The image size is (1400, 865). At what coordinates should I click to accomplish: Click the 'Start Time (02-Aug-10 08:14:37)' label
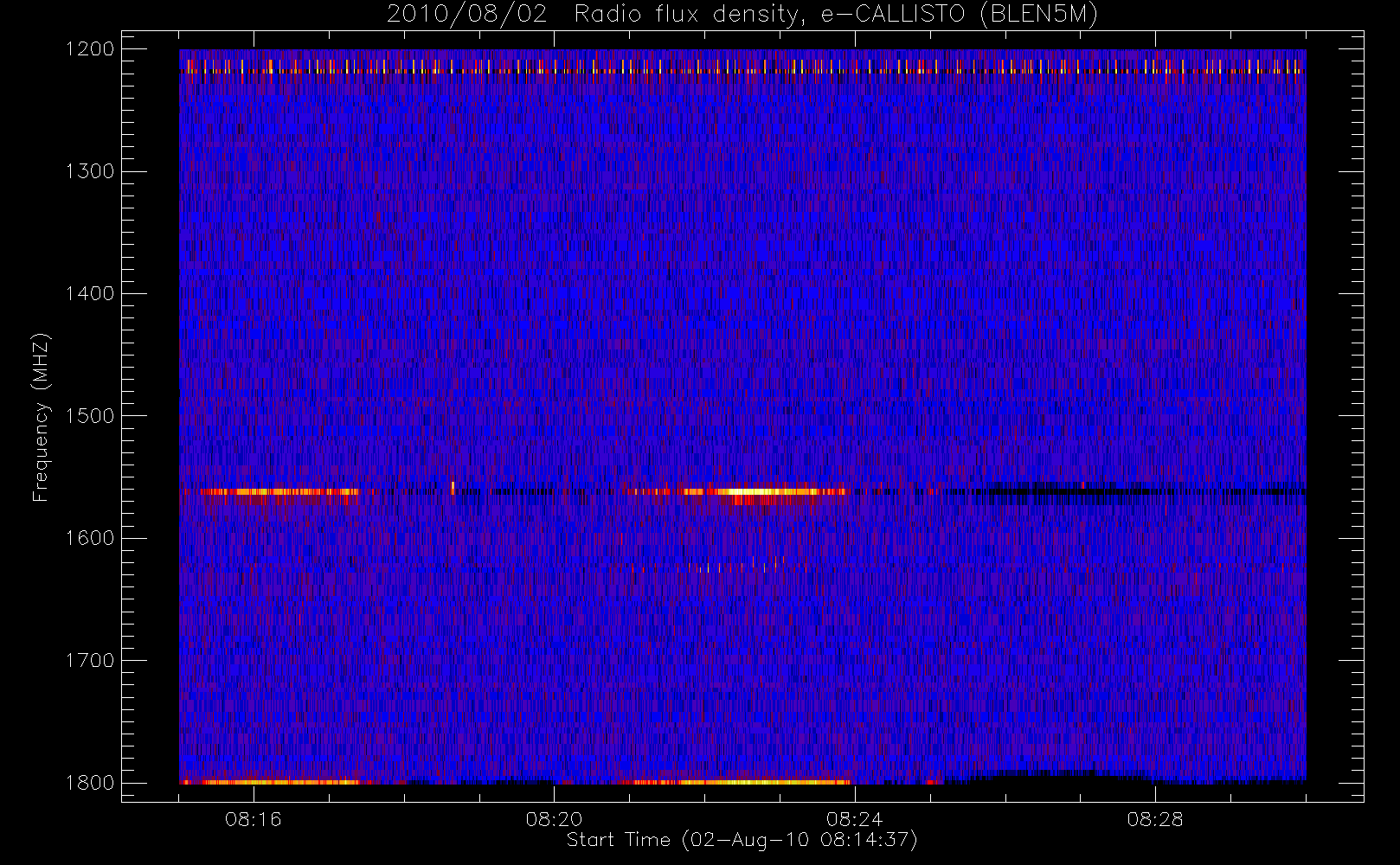tap(742, 840)
